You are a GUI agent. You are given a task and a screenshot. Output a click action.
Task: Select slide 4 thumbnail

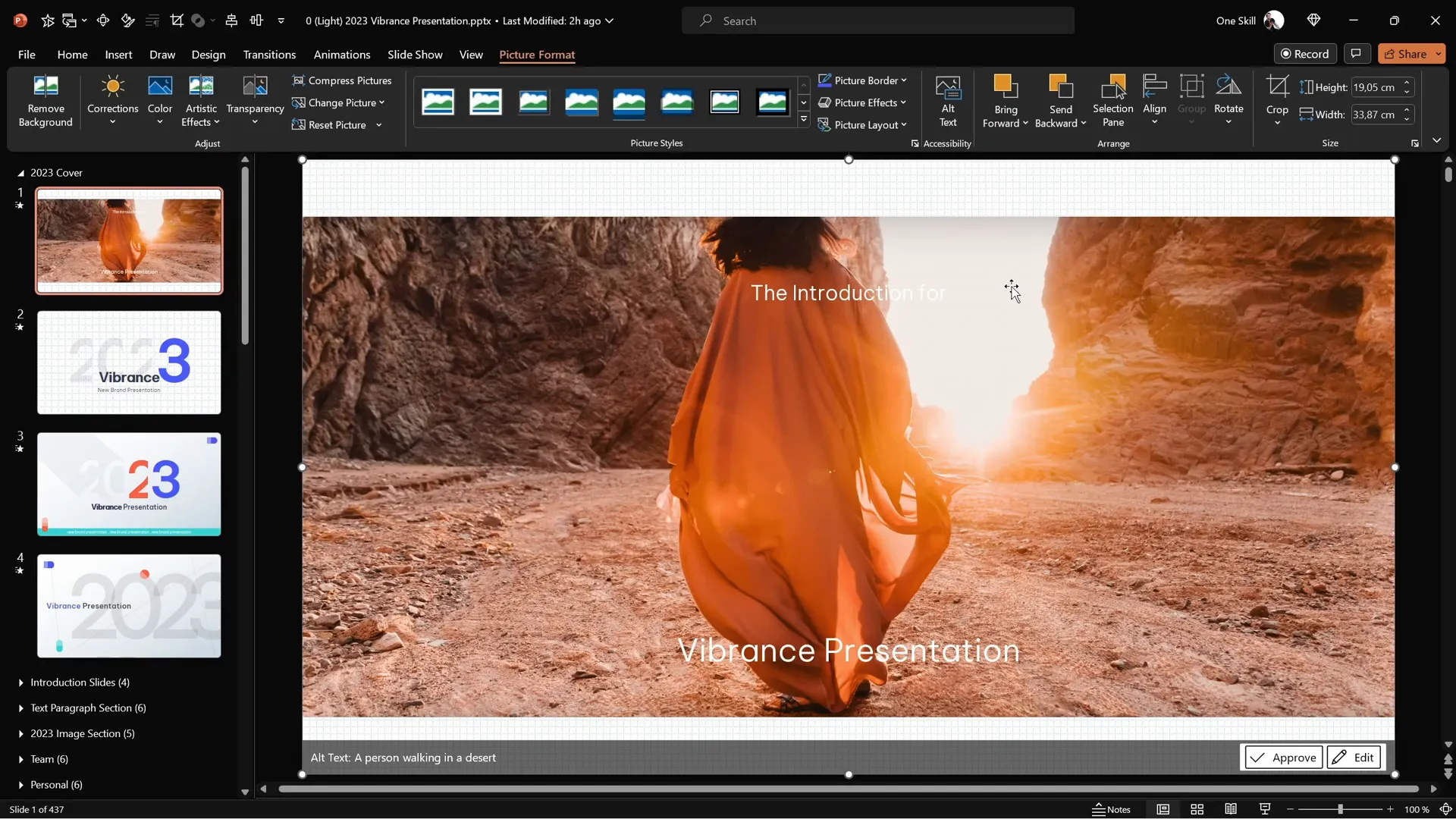129,606
